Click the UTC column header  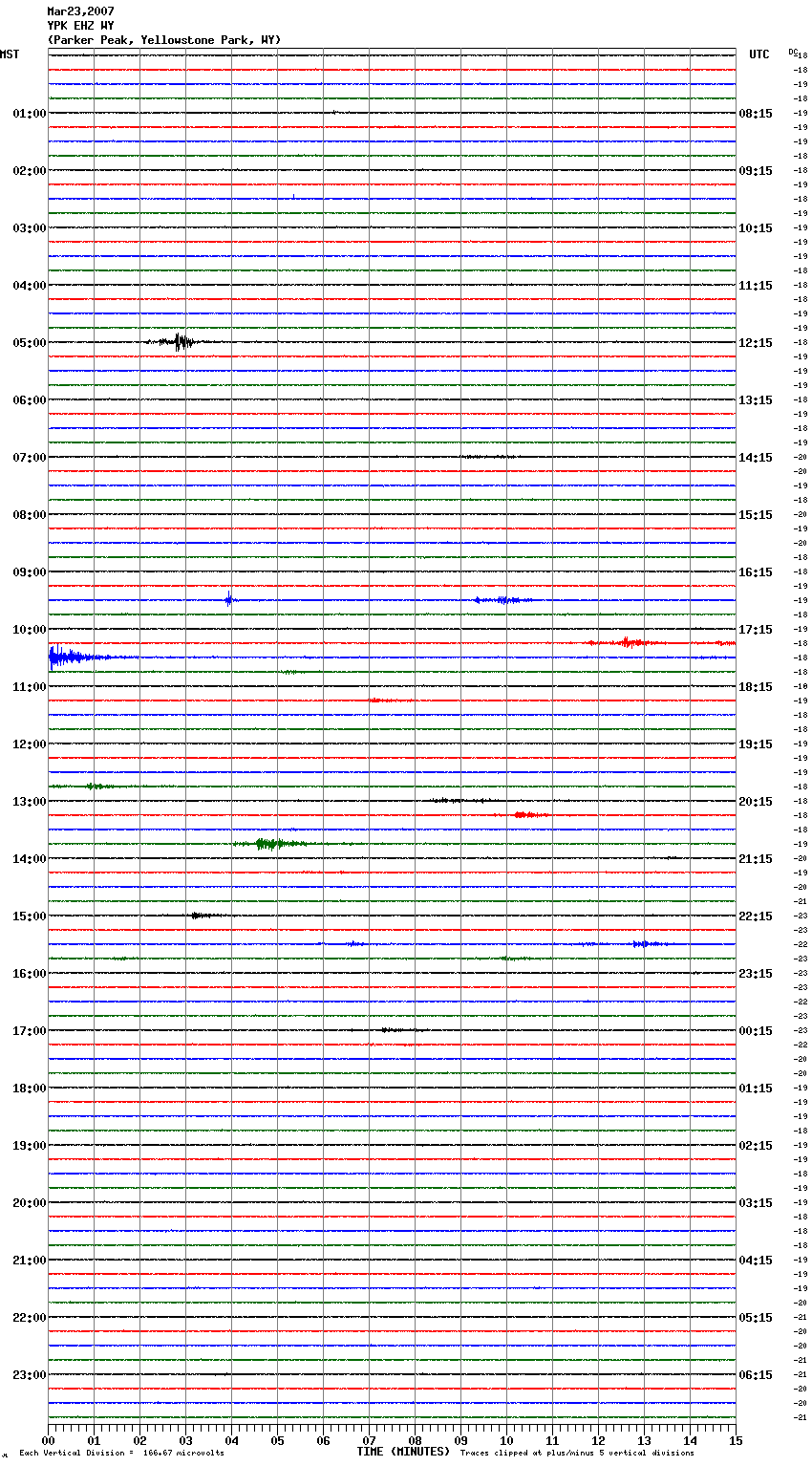(x=759, y=54)
